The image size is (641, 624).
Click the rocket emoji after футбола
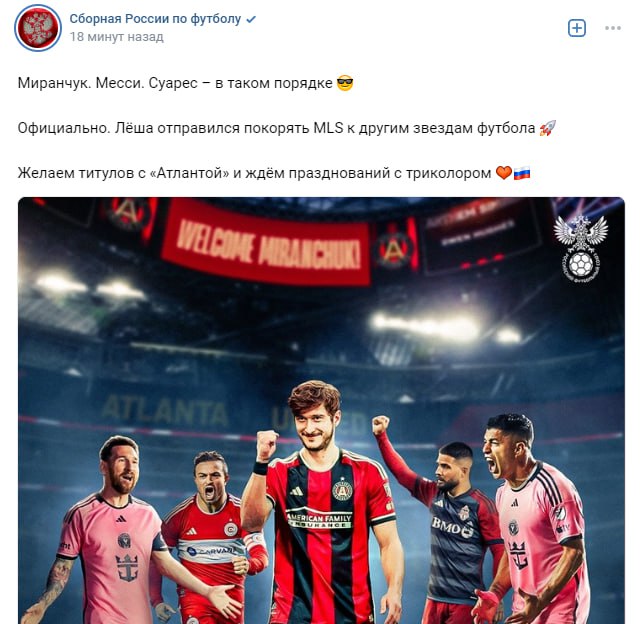coord(547,128)
